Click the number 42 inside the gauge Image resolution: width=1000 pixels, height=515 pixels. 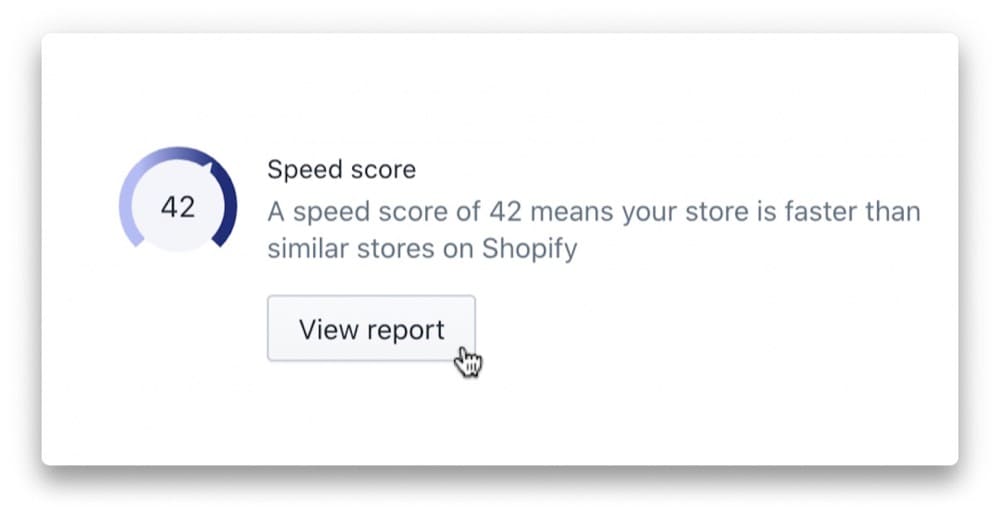pos(178,207)
